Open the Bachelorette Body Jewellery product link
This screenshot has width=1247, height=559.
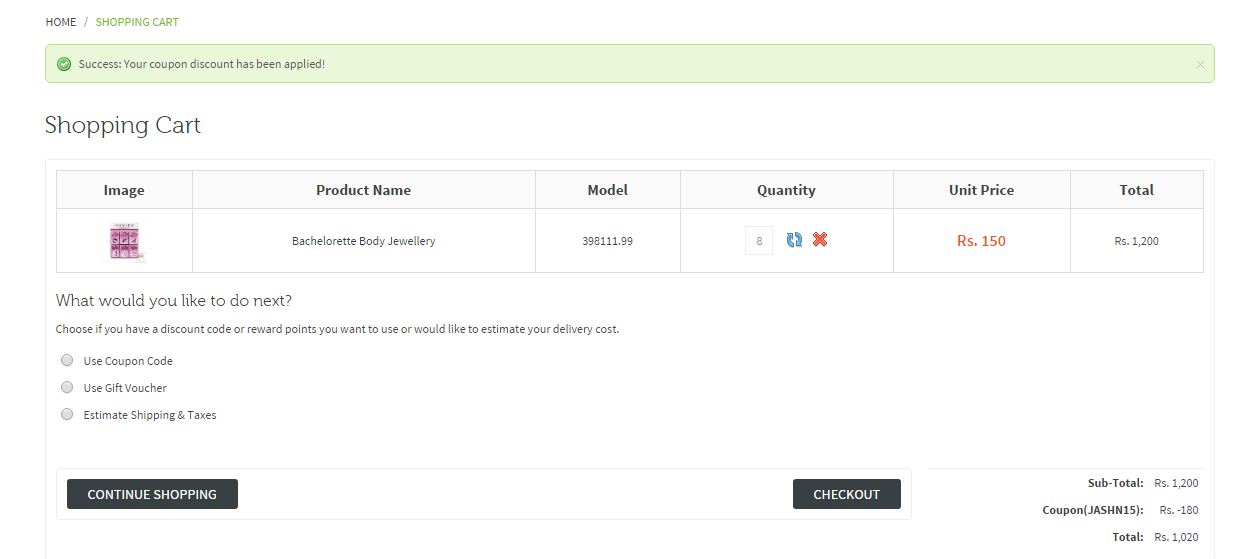pyautogui.click(x=363, y=241)
